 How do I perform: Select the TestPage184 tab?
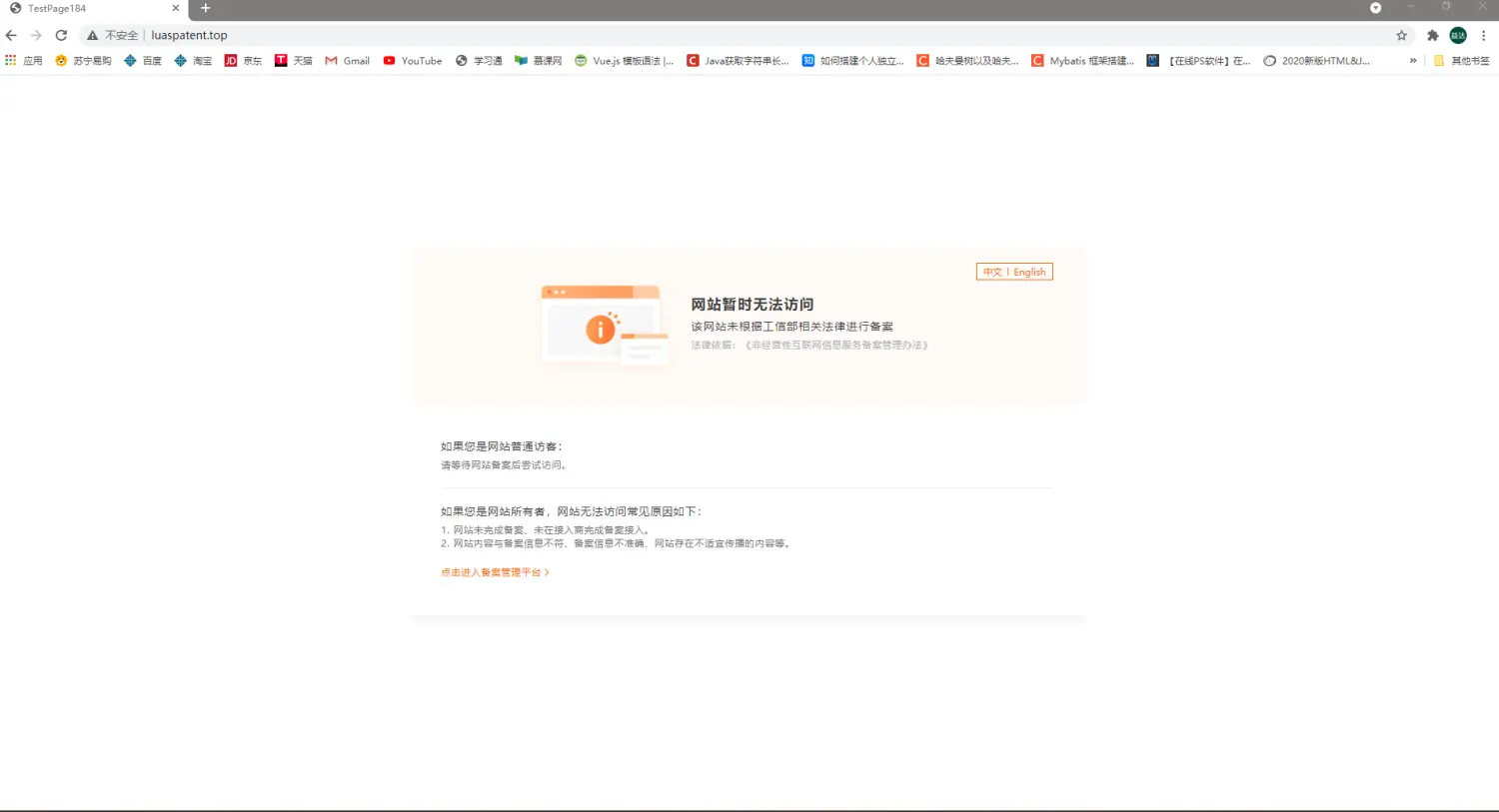80,8
